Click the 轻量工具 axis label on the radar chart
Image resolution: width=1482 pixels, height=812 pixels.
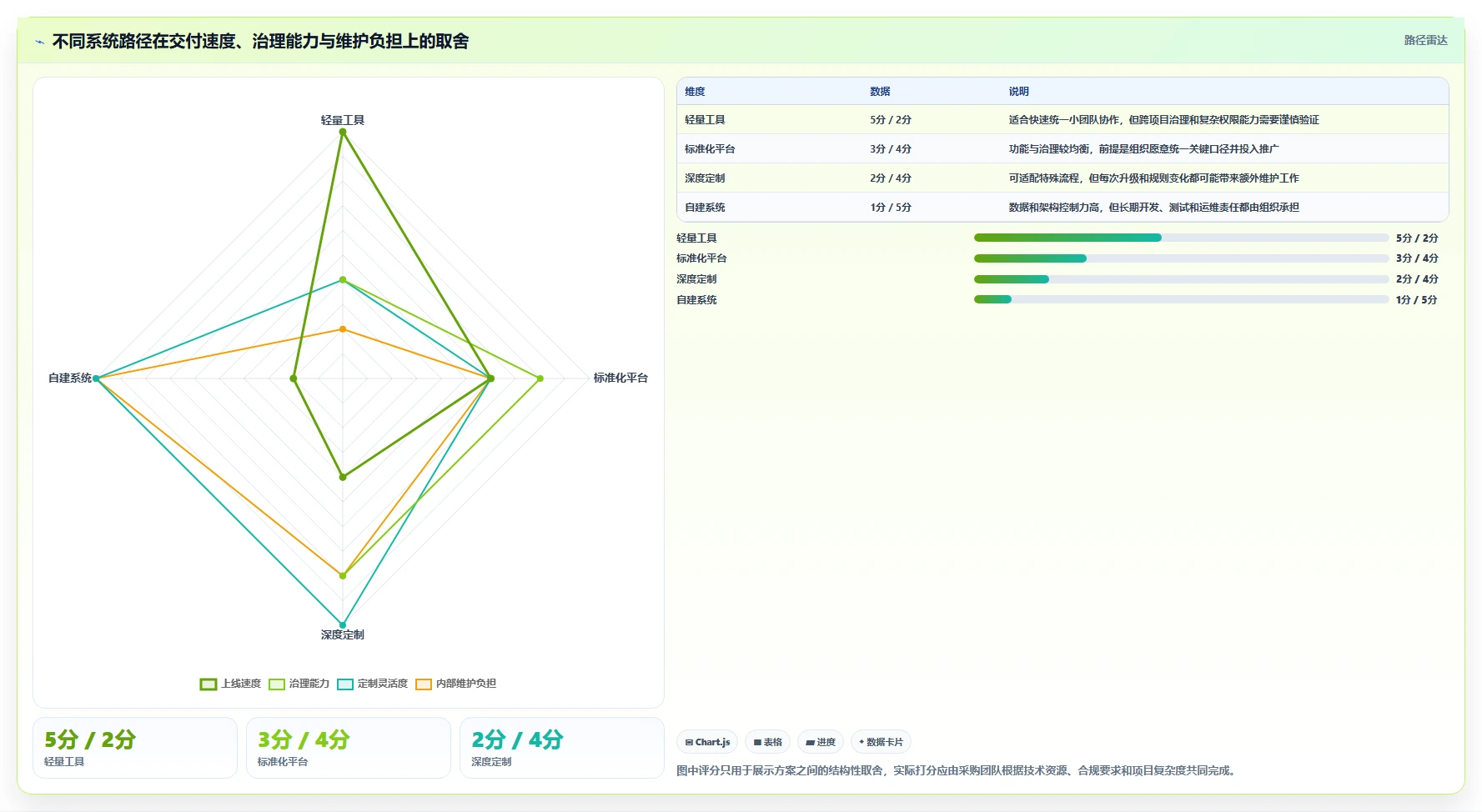pos(342,120)
